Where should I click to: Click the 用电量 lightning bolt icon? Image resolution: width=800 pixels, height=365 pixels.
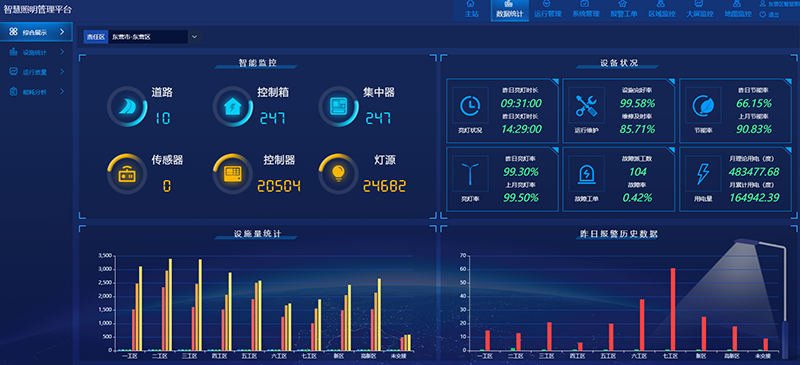tap(703, 174)
